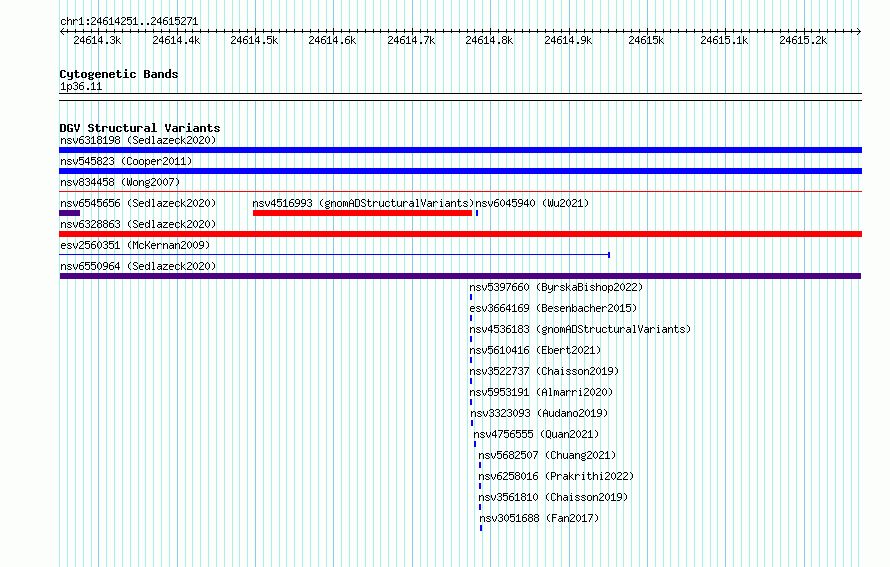Click nsv5953191 (Almarri2020) label
This screenshot has height=567, width=890.
point(541,392)
